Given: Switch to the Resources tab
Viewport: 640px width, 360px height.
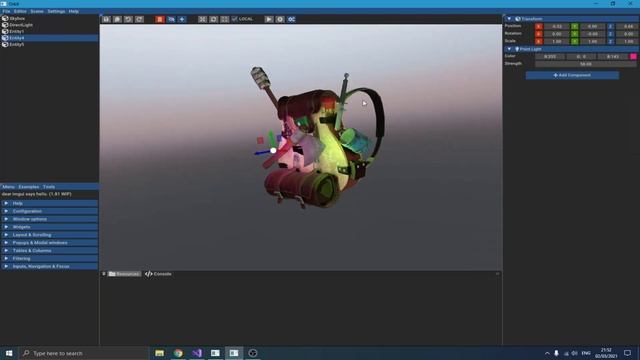Looking at the screenshot, I should pyautogui.click(x=124, y=274).
